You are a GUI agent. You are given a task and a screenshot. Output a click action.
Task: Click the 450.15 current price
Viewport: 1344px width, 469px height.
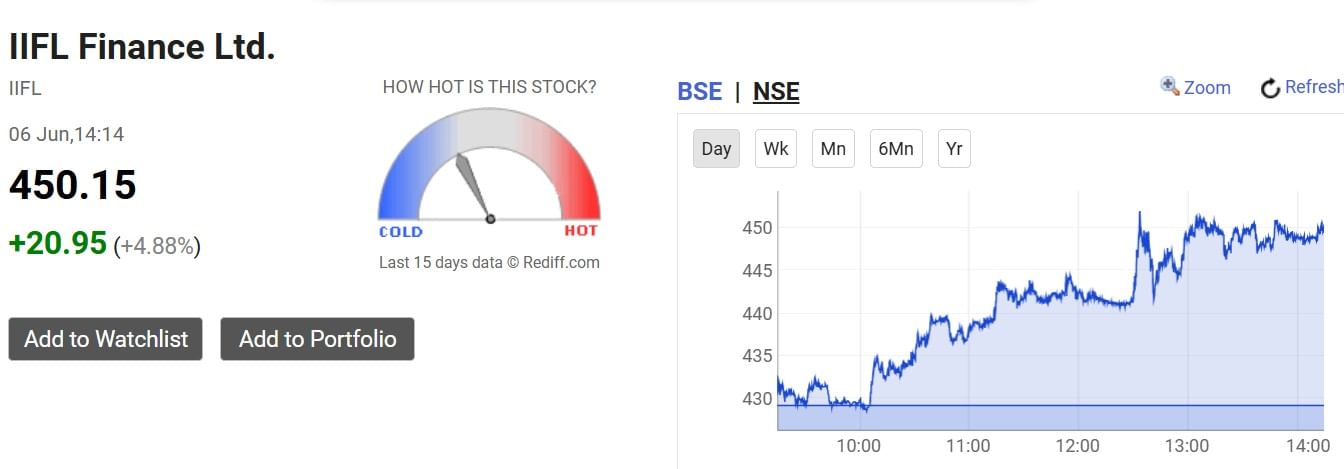point(72,186)
